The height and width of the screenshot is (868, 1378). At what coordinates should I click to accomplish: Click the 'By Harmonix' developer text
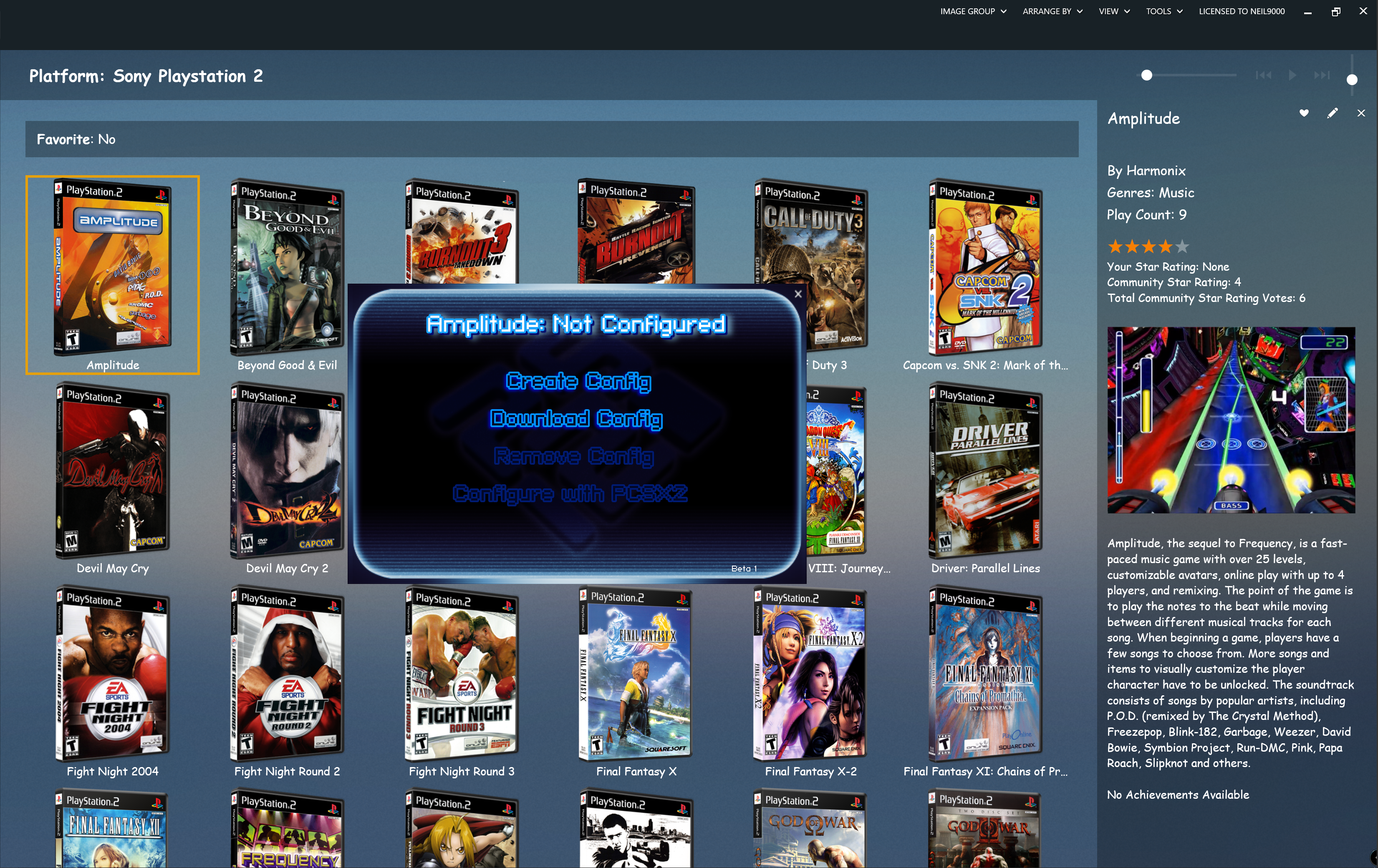click(1146, 171)
